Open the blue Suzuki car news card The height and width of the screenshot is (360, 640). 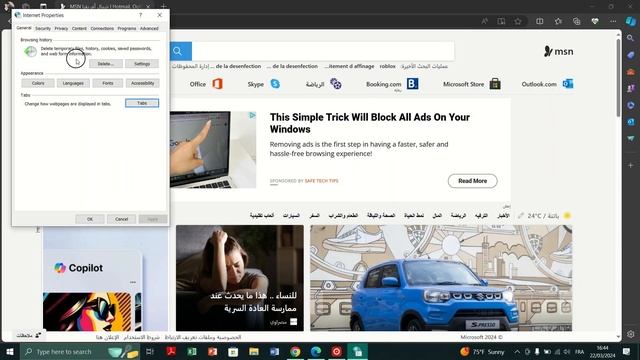[441, 278]
